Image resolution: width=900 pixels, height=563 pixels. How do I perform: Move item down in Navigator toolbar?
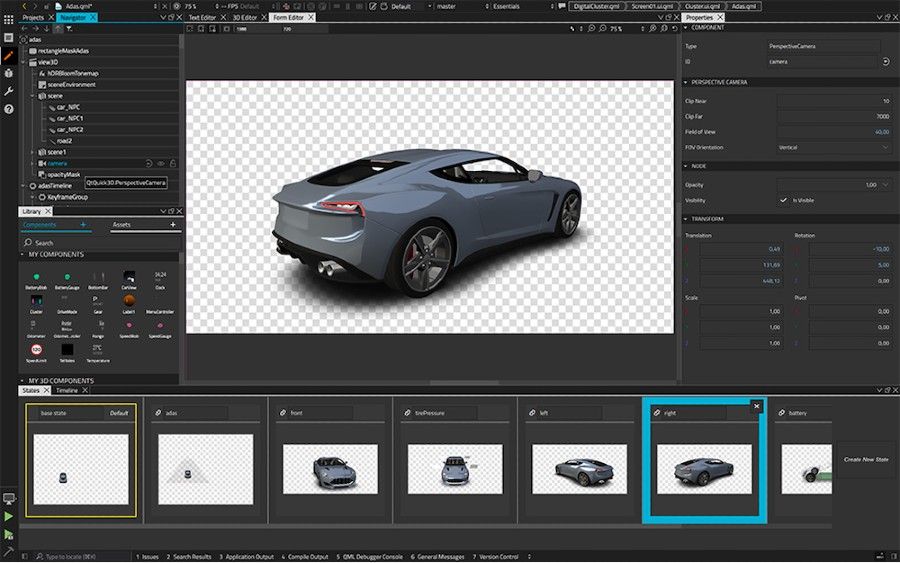tap(46, 28)
